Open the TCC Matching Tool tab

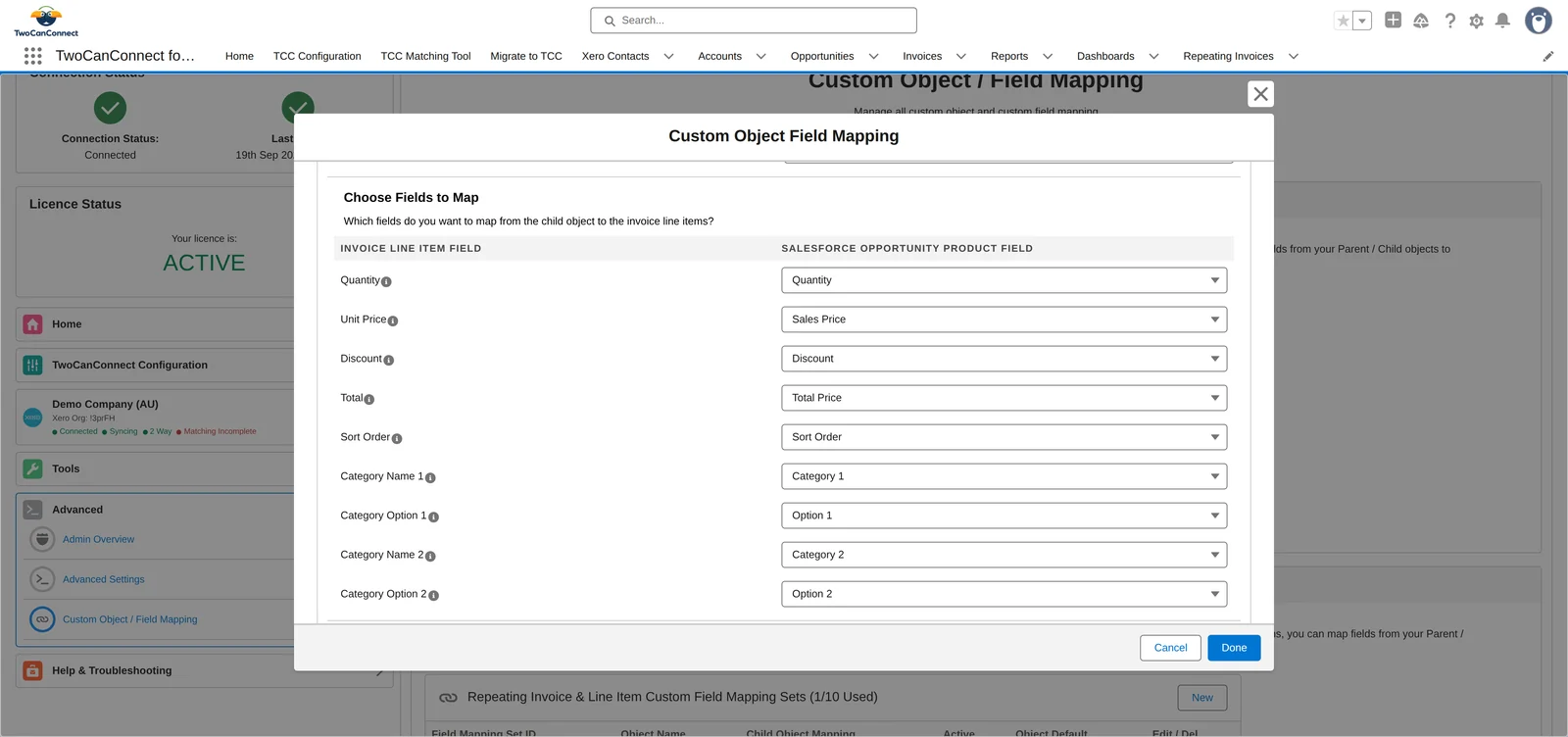[425, 57]
